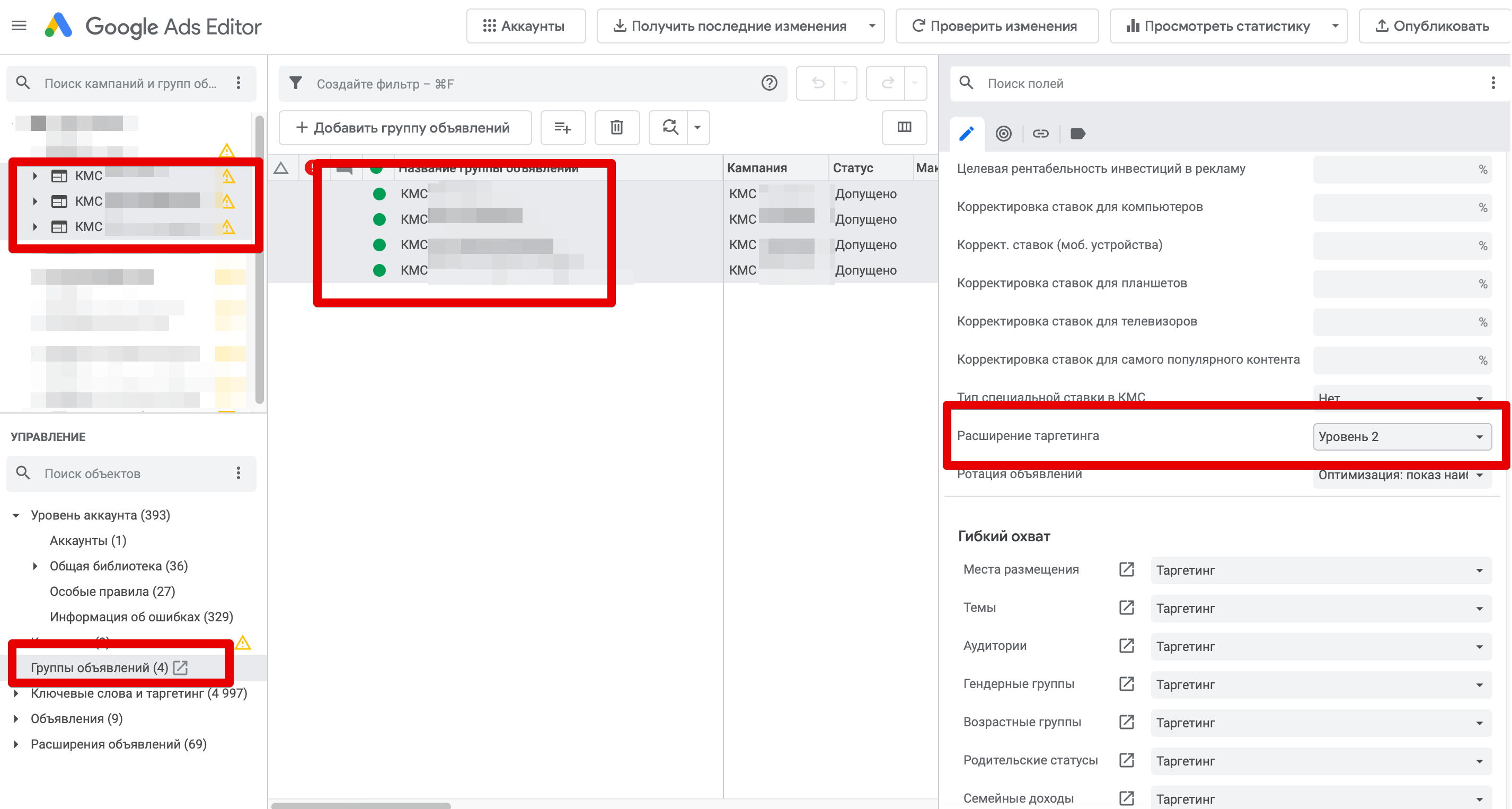Open filter help question mark
This screenshot has height=809, width=1512.
[769, 83]
